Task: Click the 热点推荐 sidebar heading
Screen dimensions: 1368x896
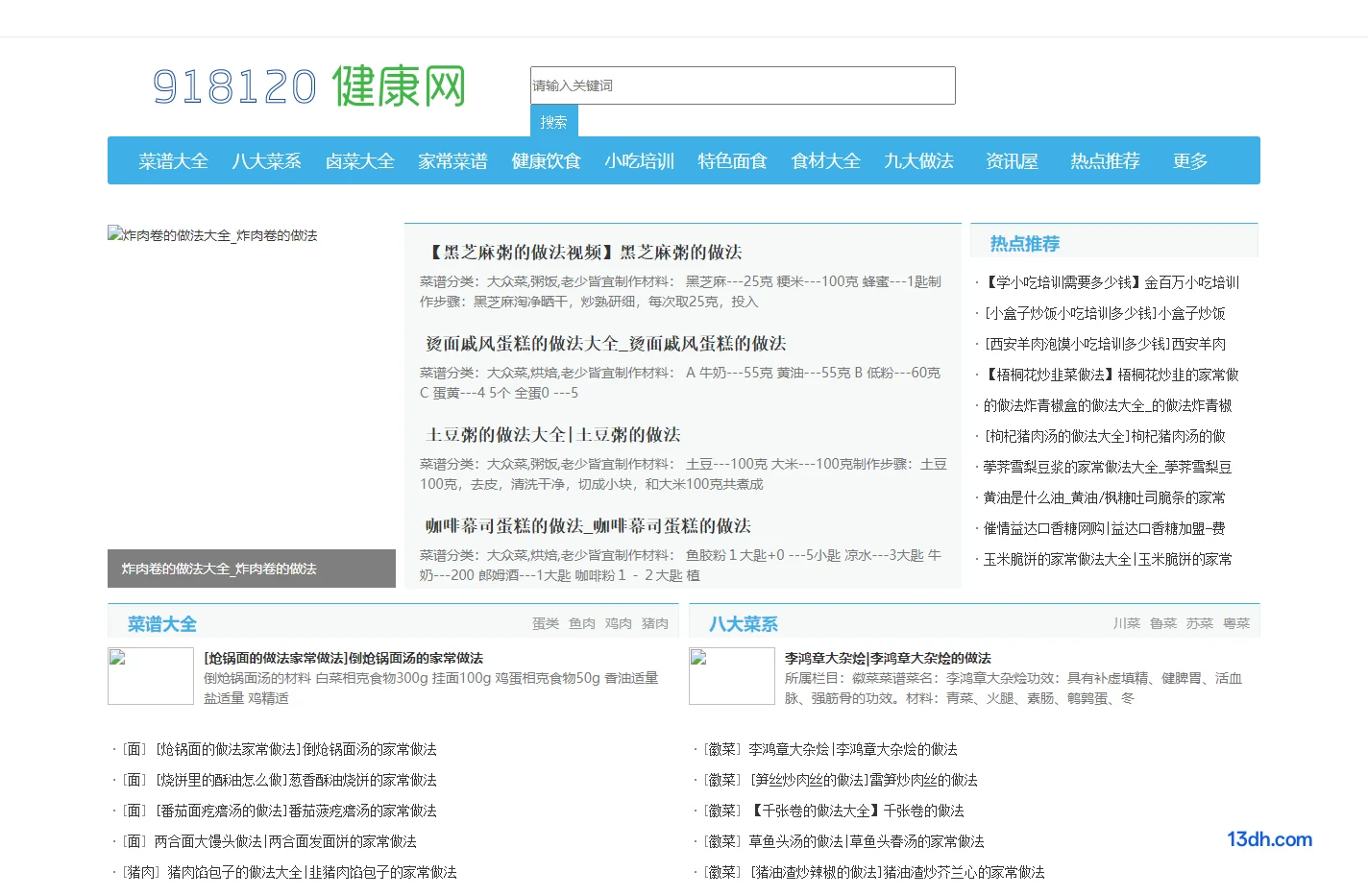Action: pyautogui.click(x=1024, y=244)
